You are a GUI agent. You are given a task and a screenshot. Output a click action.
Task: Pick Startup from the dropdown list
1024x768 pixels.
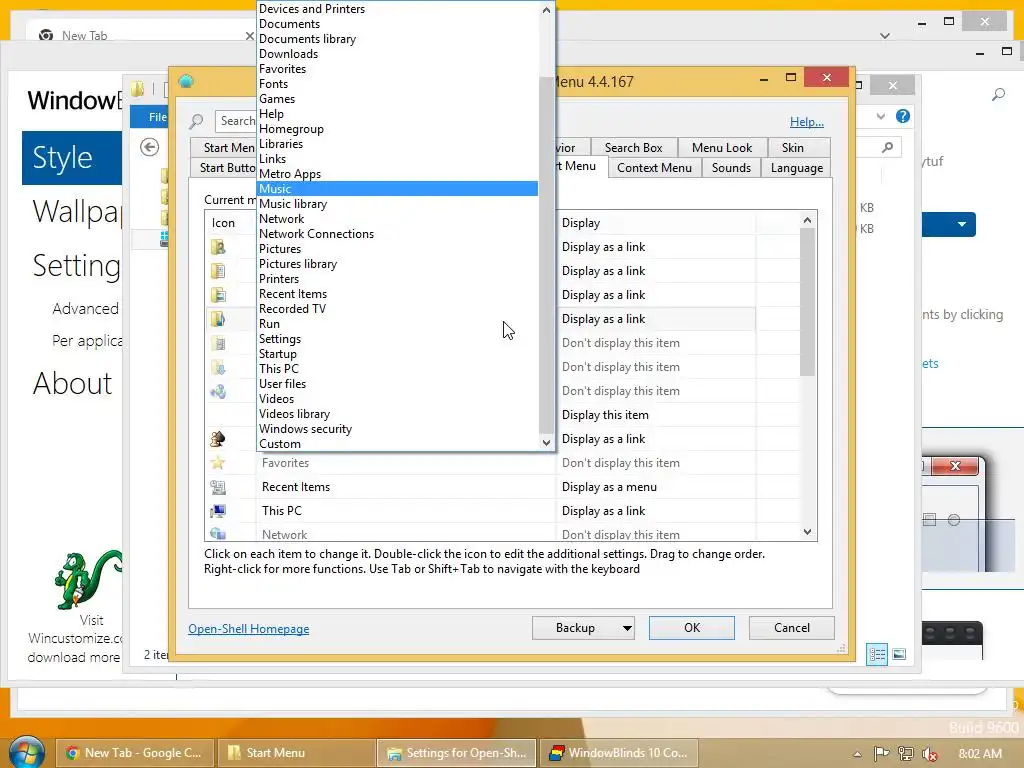pos(398,355)
